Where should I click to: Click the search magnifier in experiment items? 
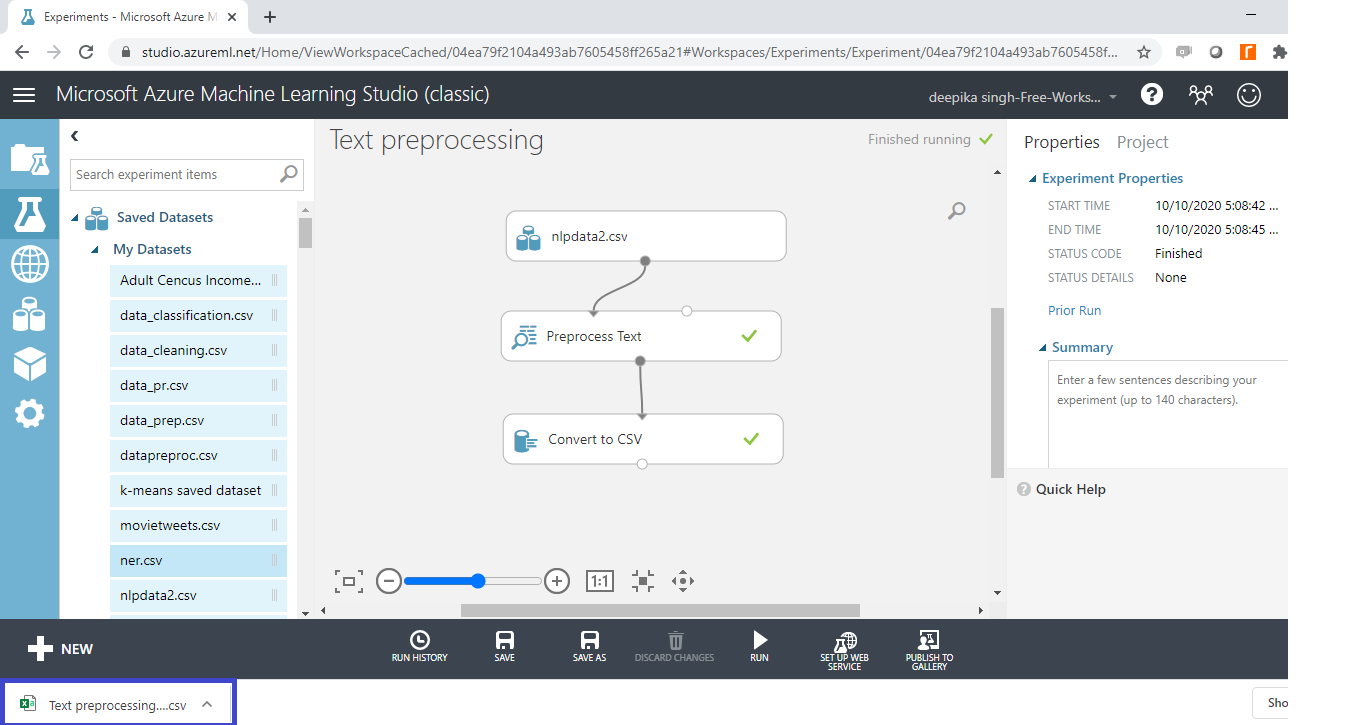(288, 174)
